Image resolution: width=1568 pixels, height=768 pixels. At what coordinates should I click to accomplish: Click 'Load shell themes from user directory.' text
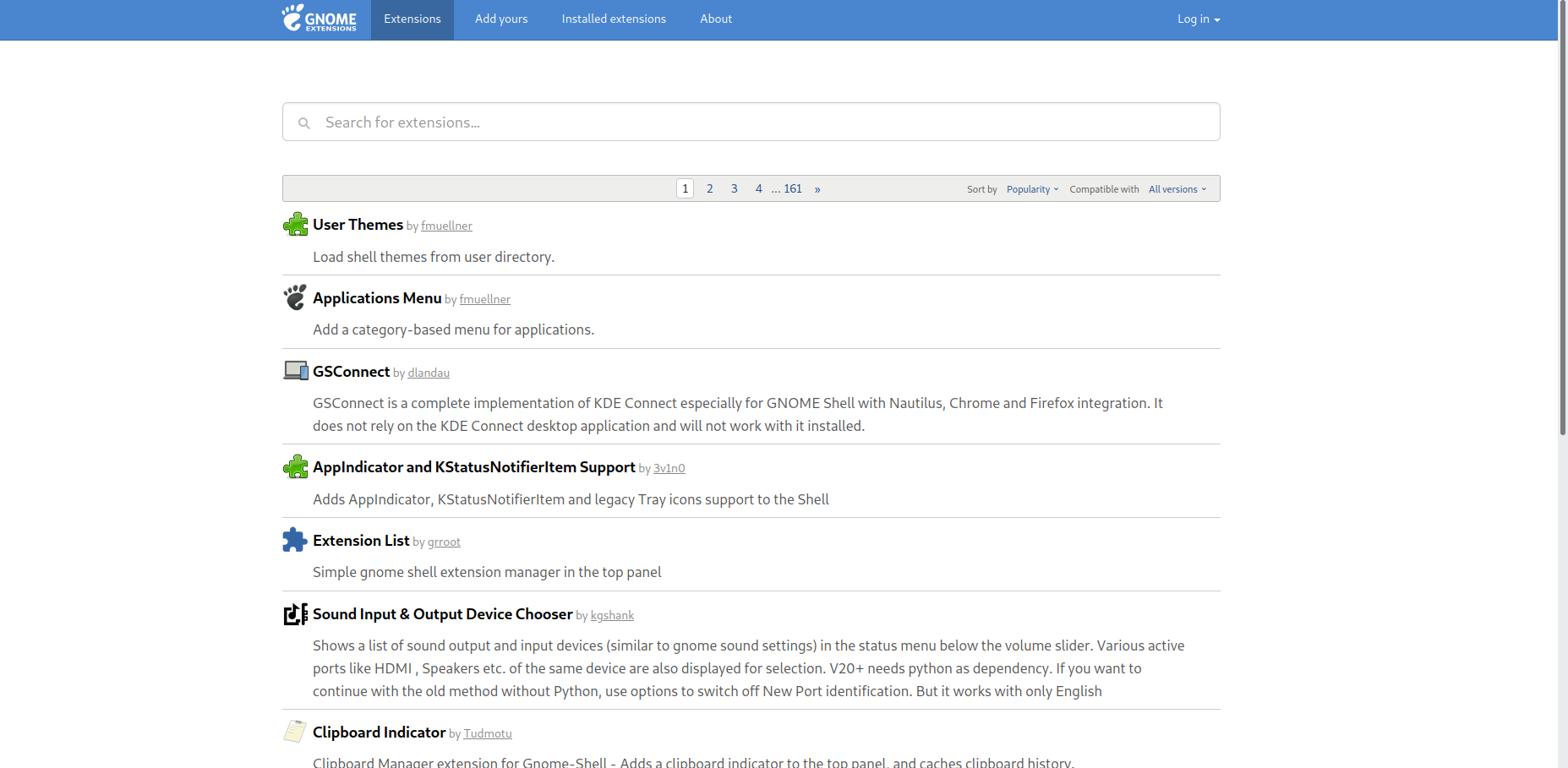coord(434,257)
